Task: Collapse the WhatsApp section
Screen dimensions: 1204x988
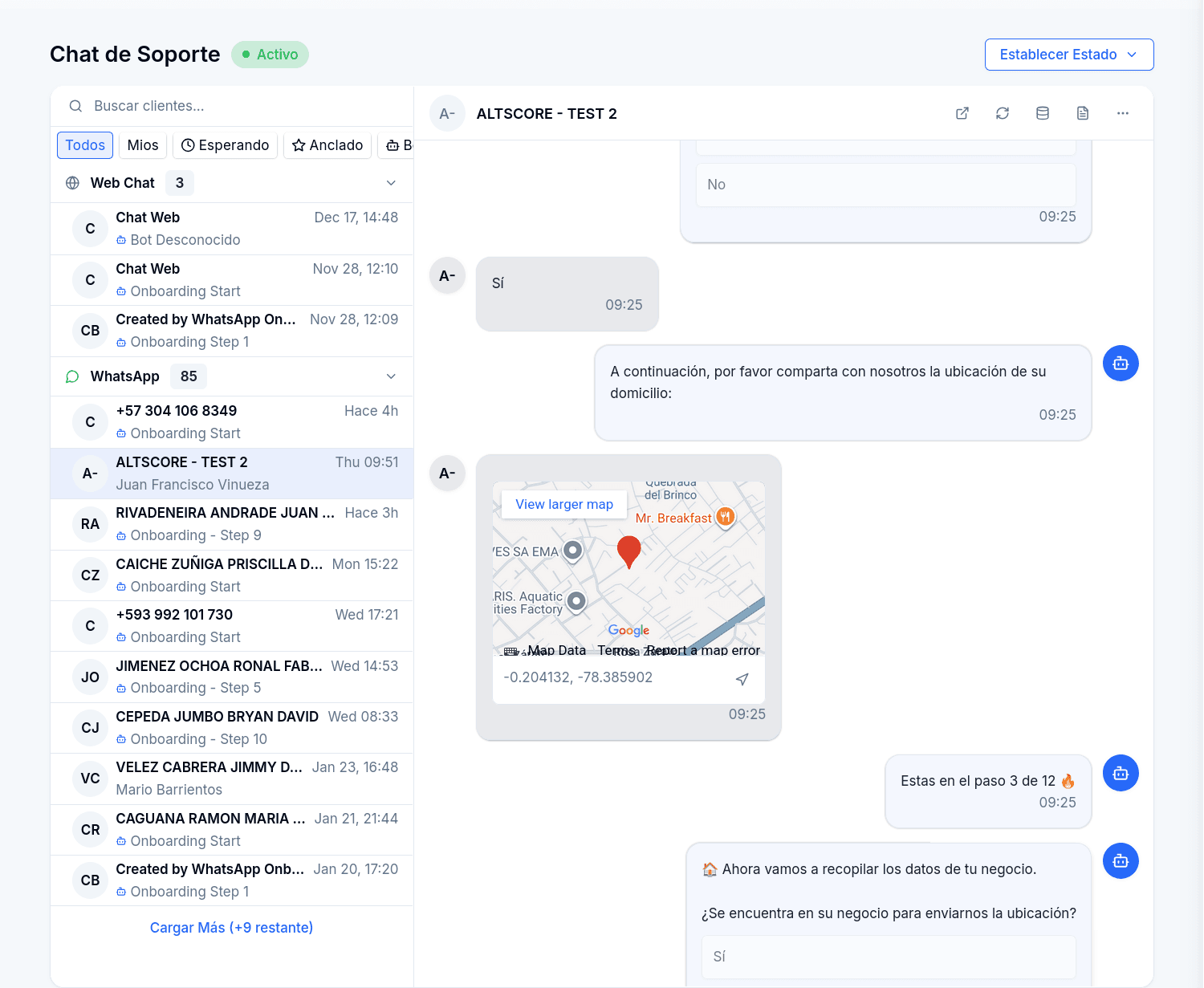Action: [391, 376]
